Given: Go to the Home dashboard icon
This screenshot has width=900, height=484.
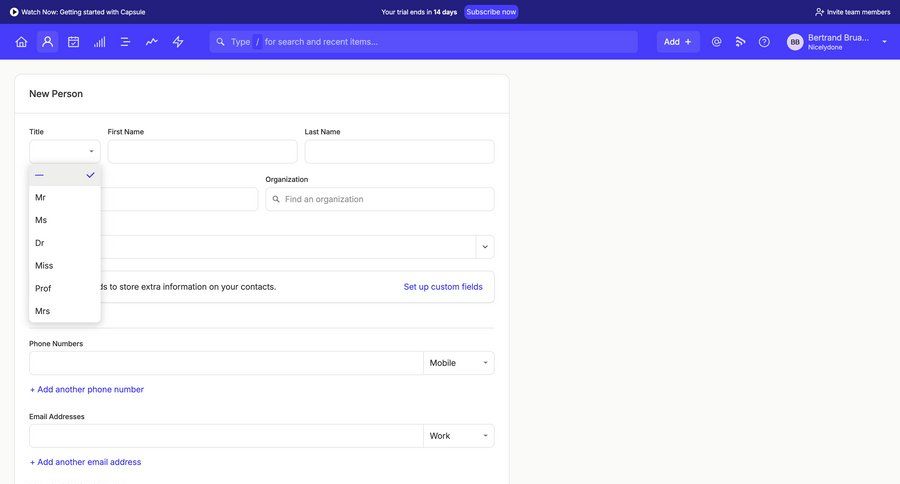Looking at the screenshot, I should click(21, 42).
